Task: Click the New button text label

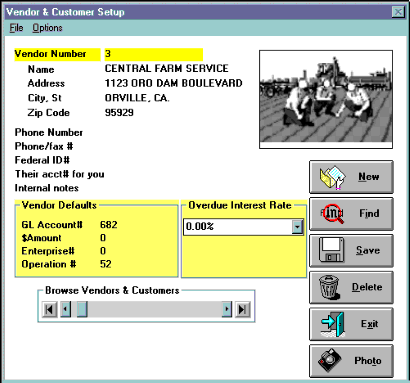Action: [x=369, y=177]
